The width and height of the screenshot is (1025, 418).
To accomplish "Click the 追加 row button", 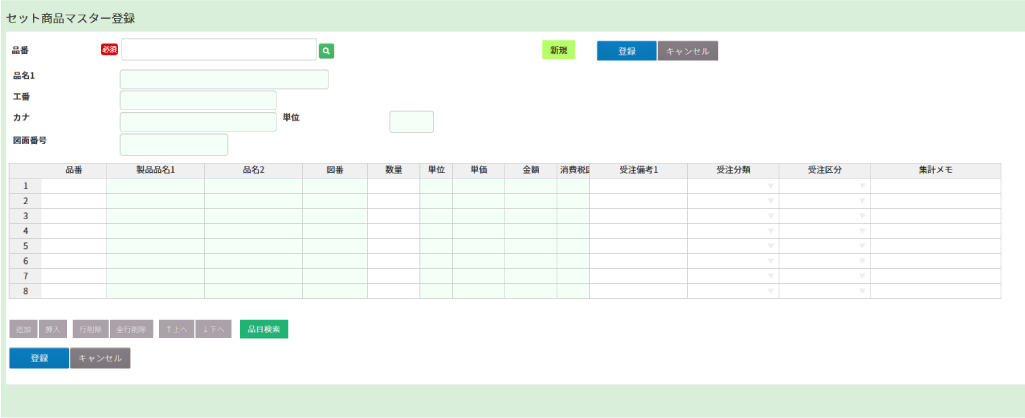I will [24, 329].
